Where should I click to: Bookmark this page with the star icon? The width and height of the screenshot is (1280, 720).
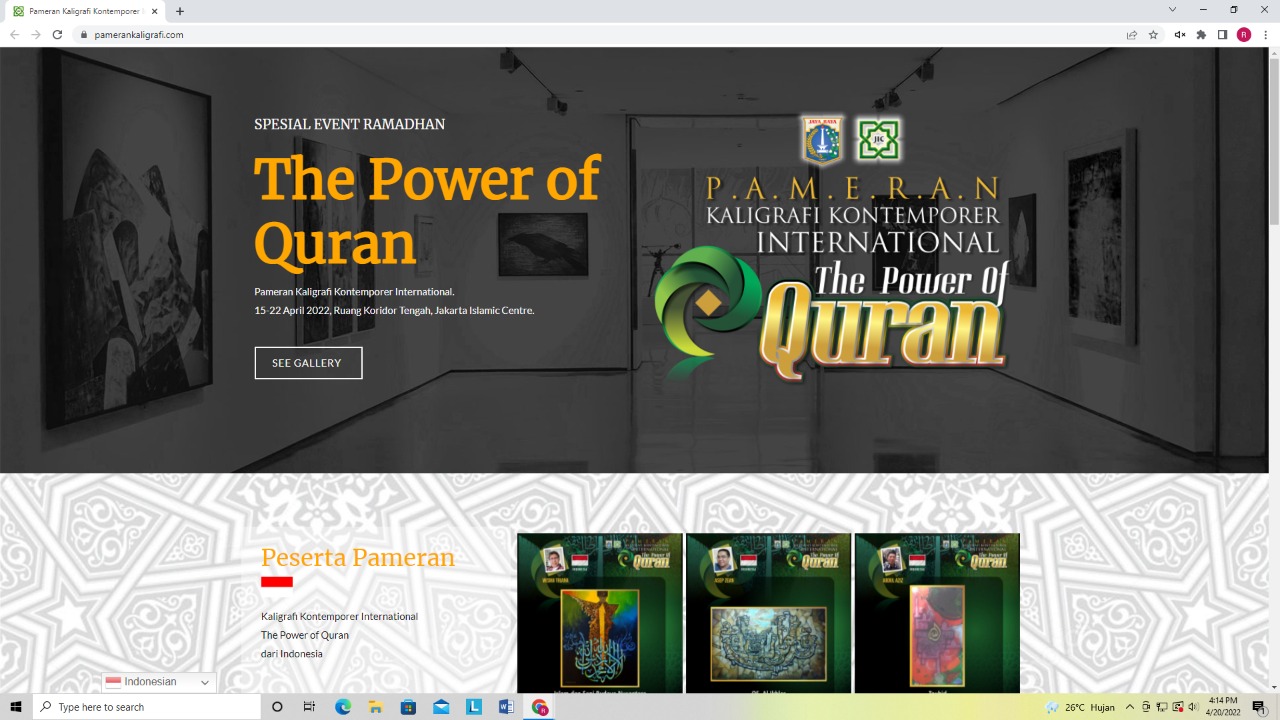pos(1153,34)
